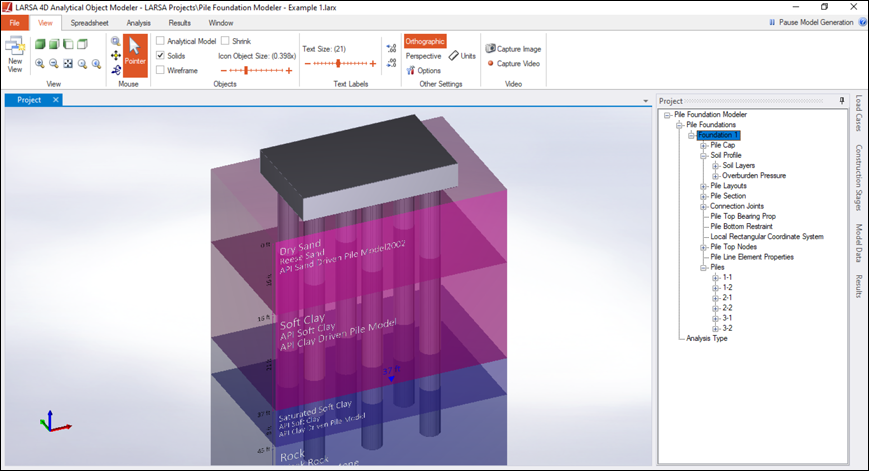Click the last magnifier icon in View group
This screenshot has width=869, height=471.
[x=96, y=64]
